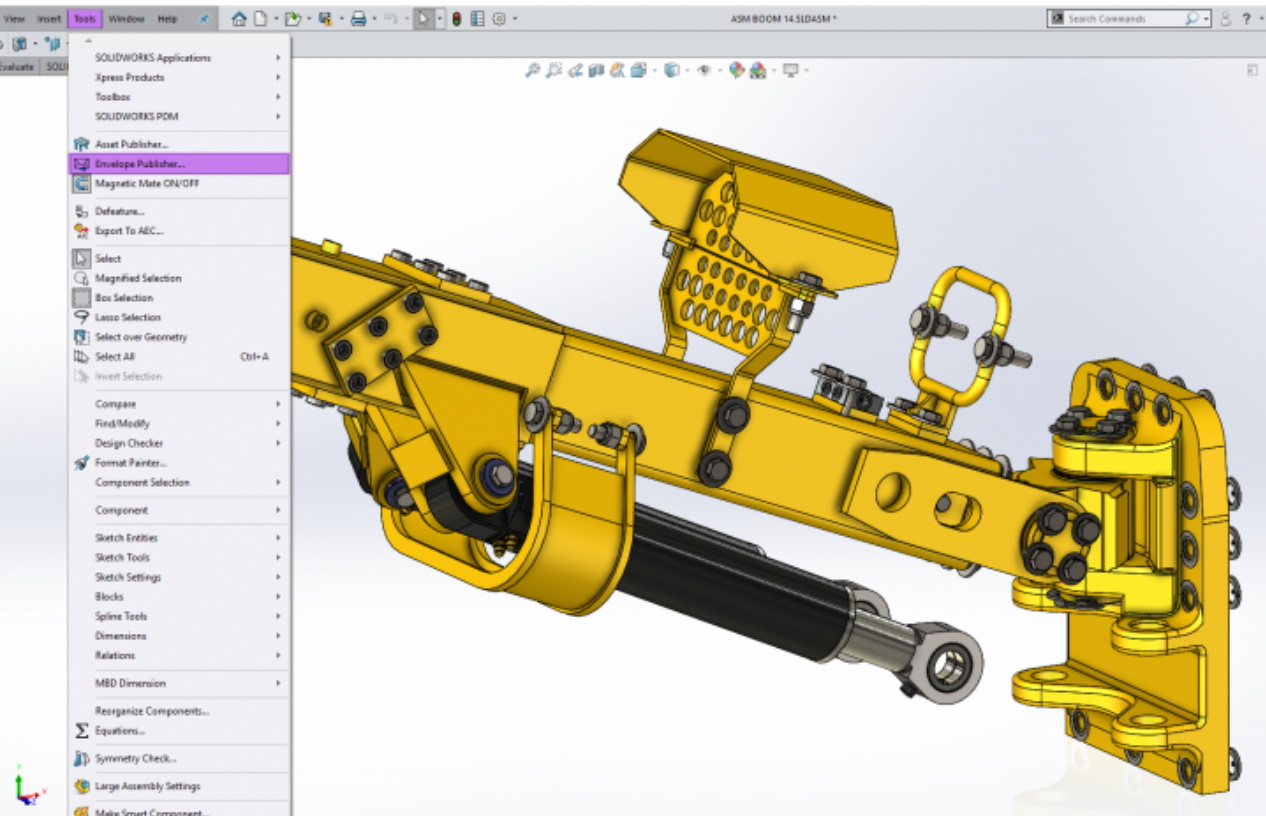Viewport: 1266px width, 816px height.
Task: Open the Hide/Show Items eye dropdown
Action: 705,70
